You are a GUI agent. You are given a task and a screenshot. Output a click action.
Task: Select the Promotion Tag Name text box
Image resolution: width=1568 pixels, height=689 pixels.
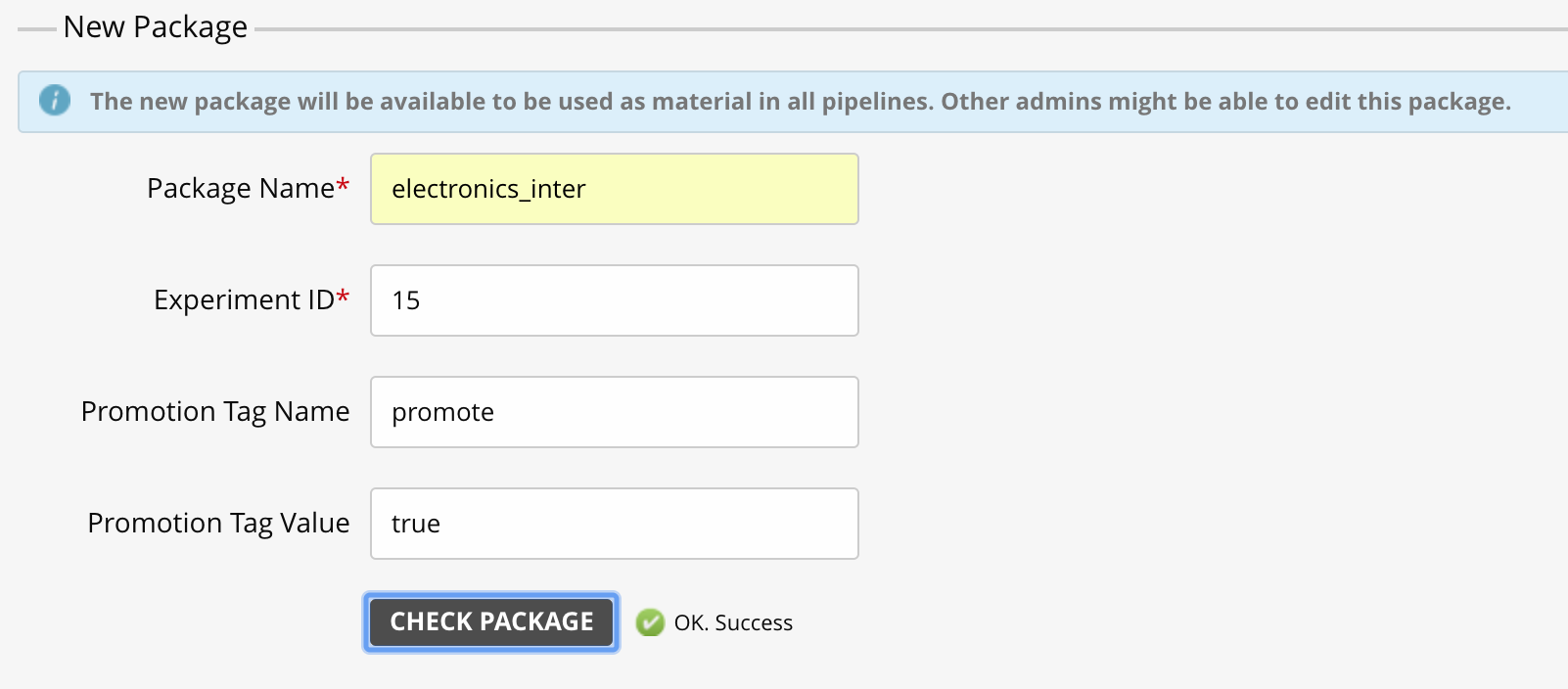614,412
